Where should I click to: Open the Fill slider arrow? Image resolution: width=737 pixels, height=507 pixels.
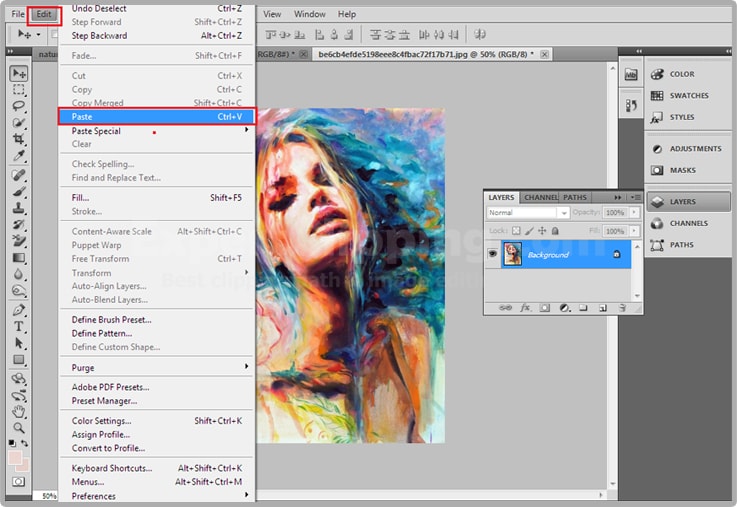634,231
